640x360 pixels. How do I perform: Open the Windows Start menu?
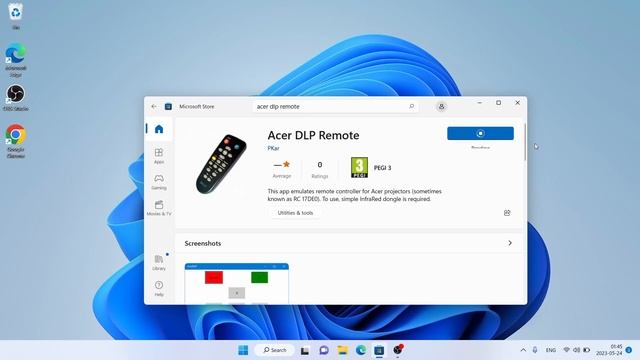(243, 350)
